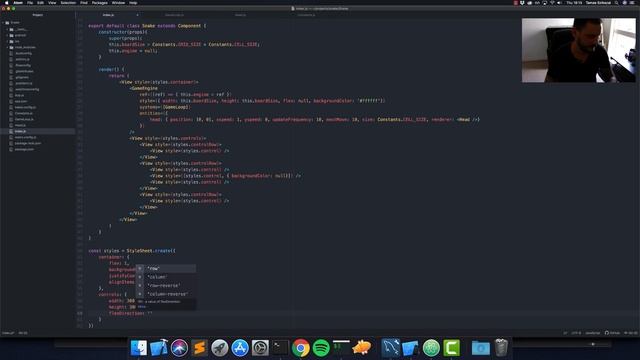
Task: Switch to the GameLoop.js editor tab
Action: [174, 15]
